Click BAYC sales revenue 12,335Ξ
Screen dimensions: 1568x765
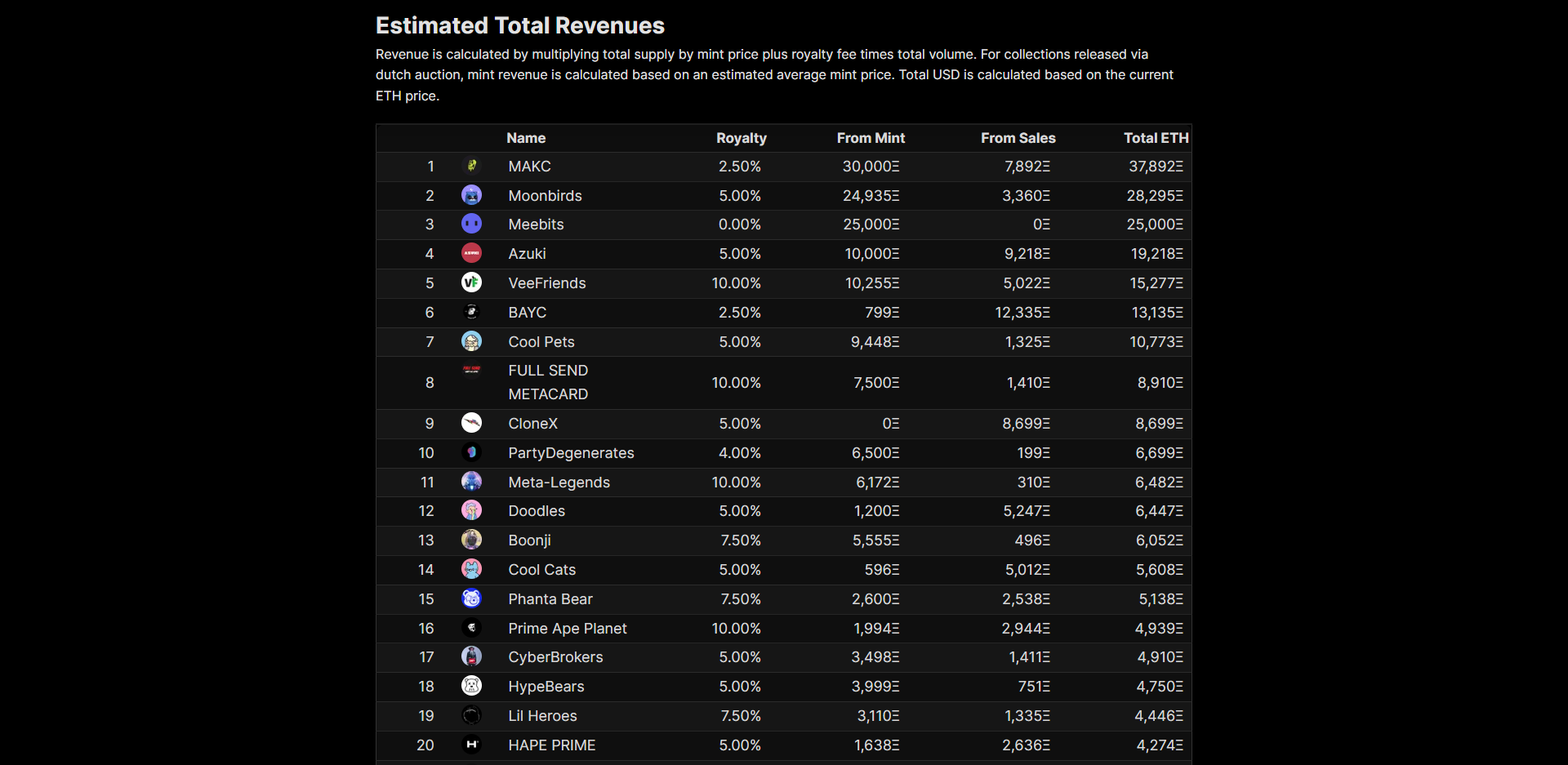tap(1022, 313)
